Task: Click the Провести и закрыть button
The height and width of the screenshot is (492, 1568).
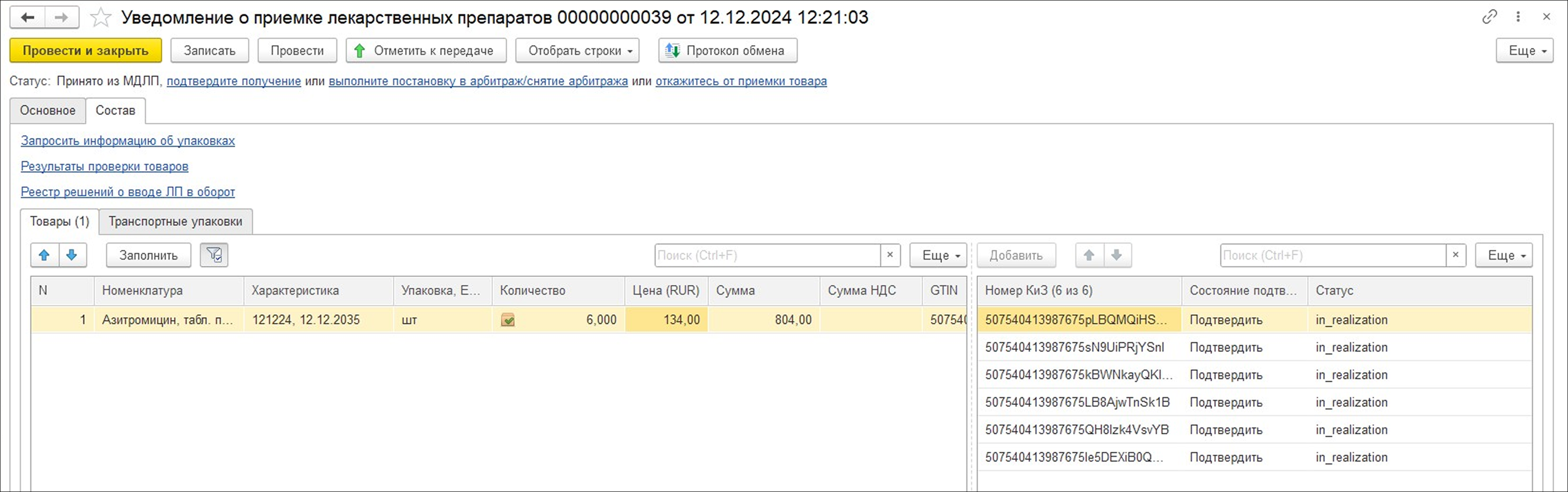Action: (x=85, y=51)
